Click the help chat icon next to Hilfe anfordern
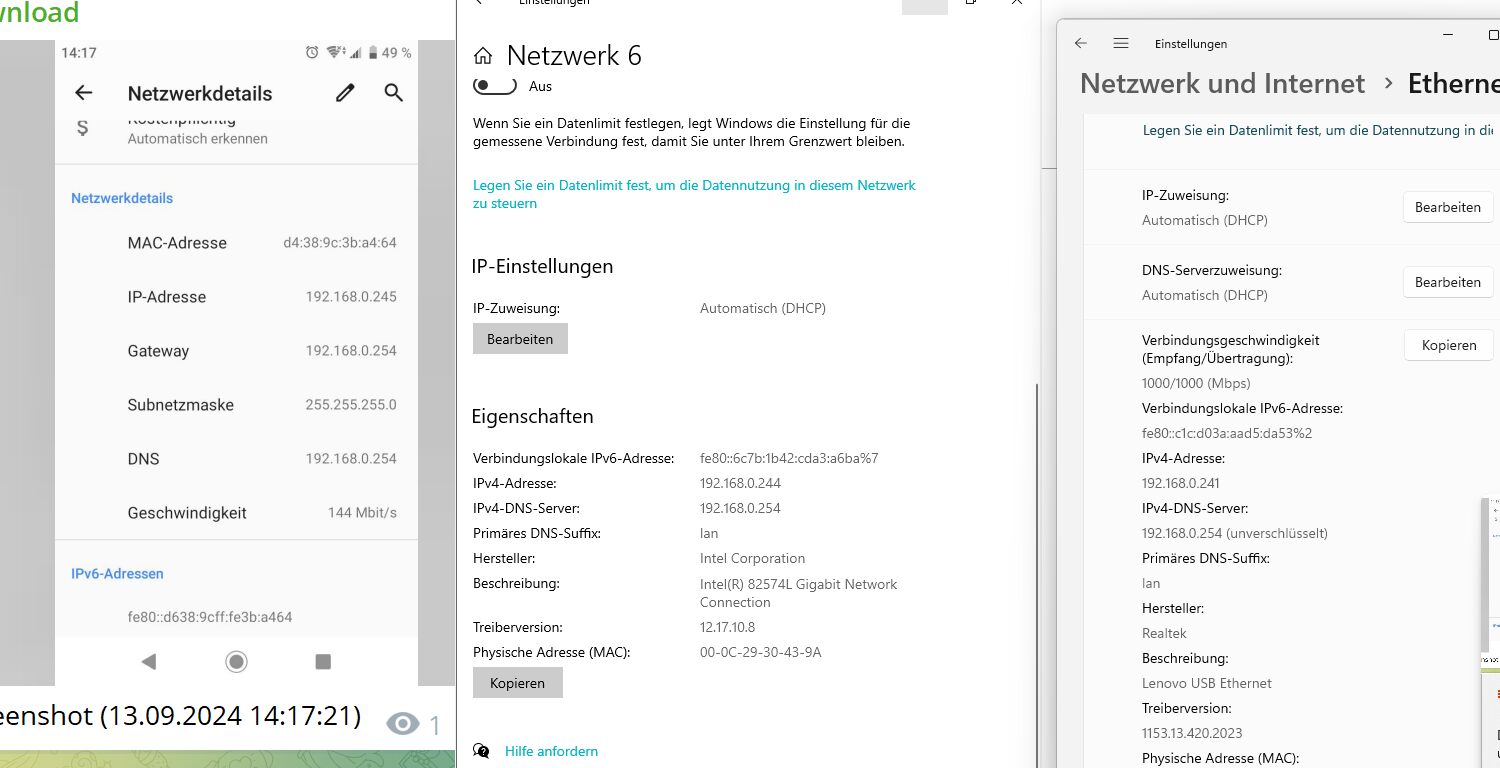Viewport: 1500px width, 768px height. [x=482, y=751]
